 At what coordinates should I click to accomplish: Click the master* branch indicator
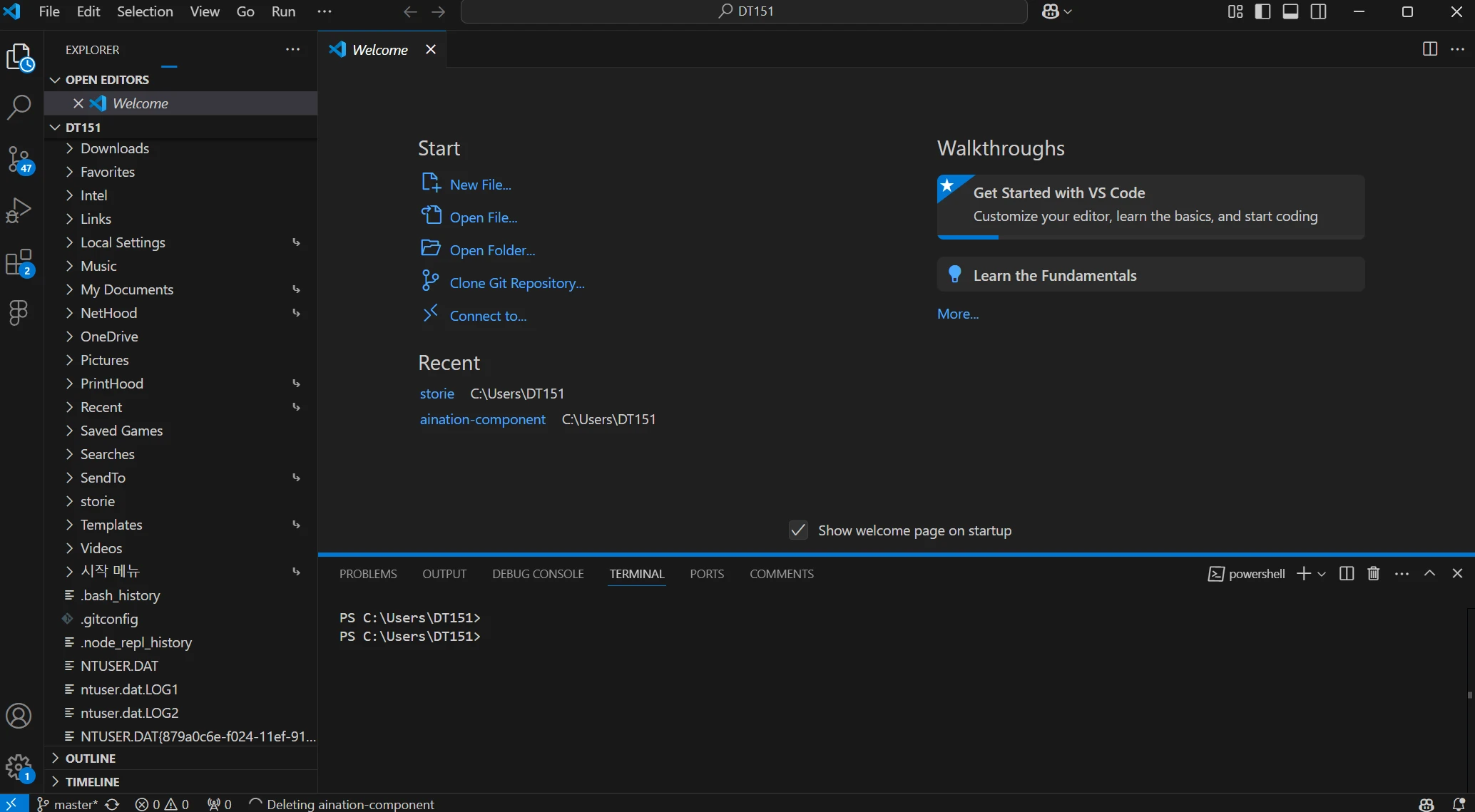[68, 804]
